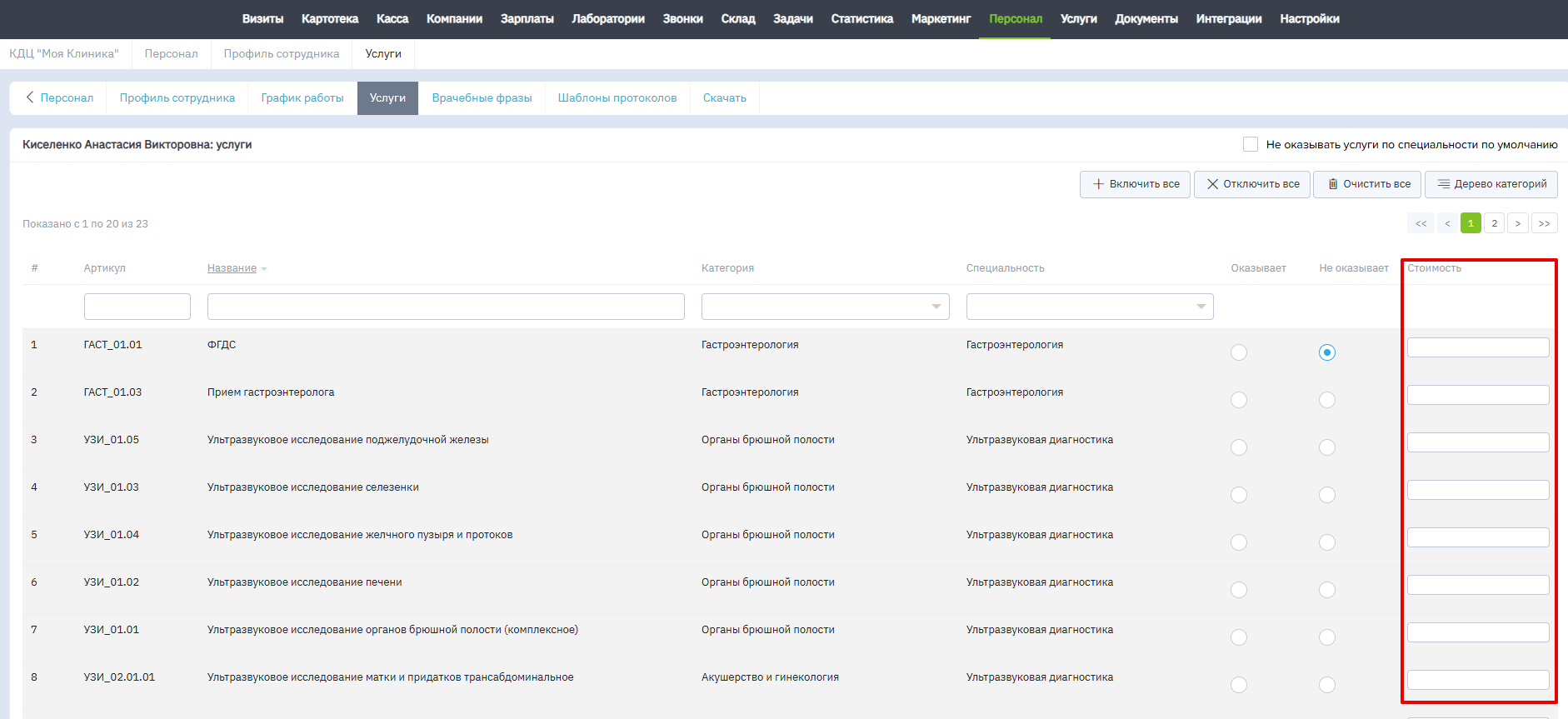Click the КДЦ "Моя Клиника" breadcrumb
1568x719 pixels.
click(64, 54)
